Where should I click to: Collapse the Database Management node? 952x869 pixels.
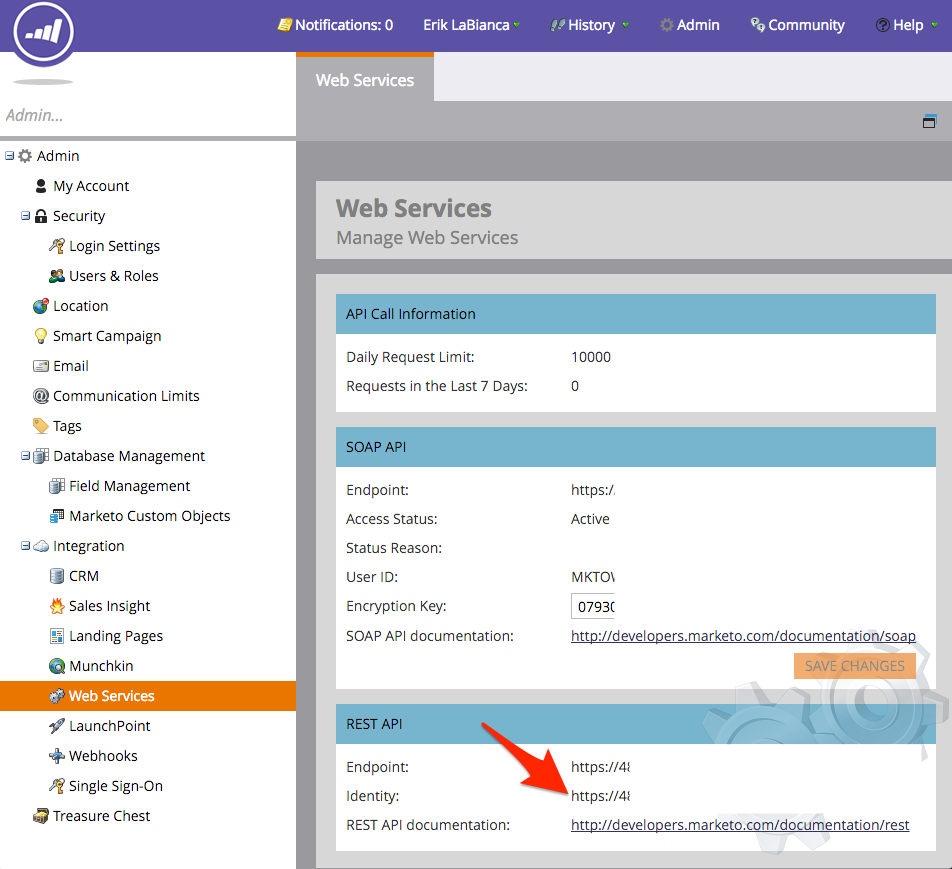[26, 455]
